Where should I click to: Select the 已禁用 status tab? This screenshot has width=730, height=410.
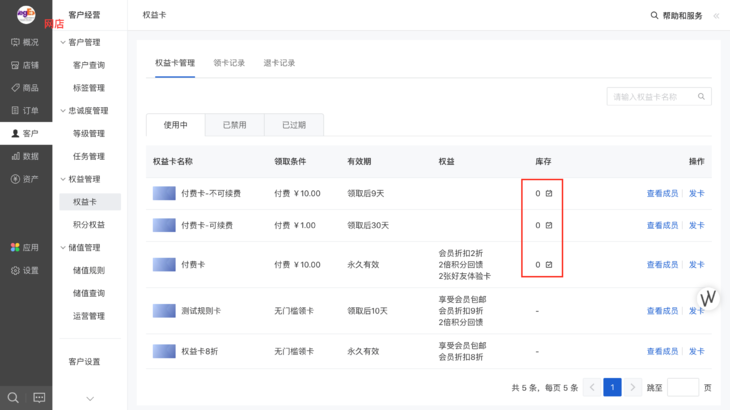tap(234, 125)
